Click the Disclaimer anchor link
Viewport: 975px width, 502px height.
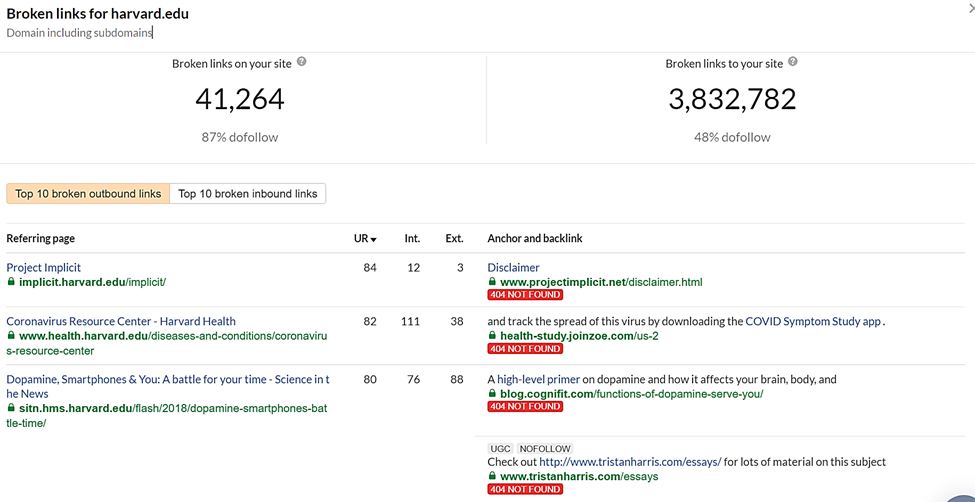(514, 267)
